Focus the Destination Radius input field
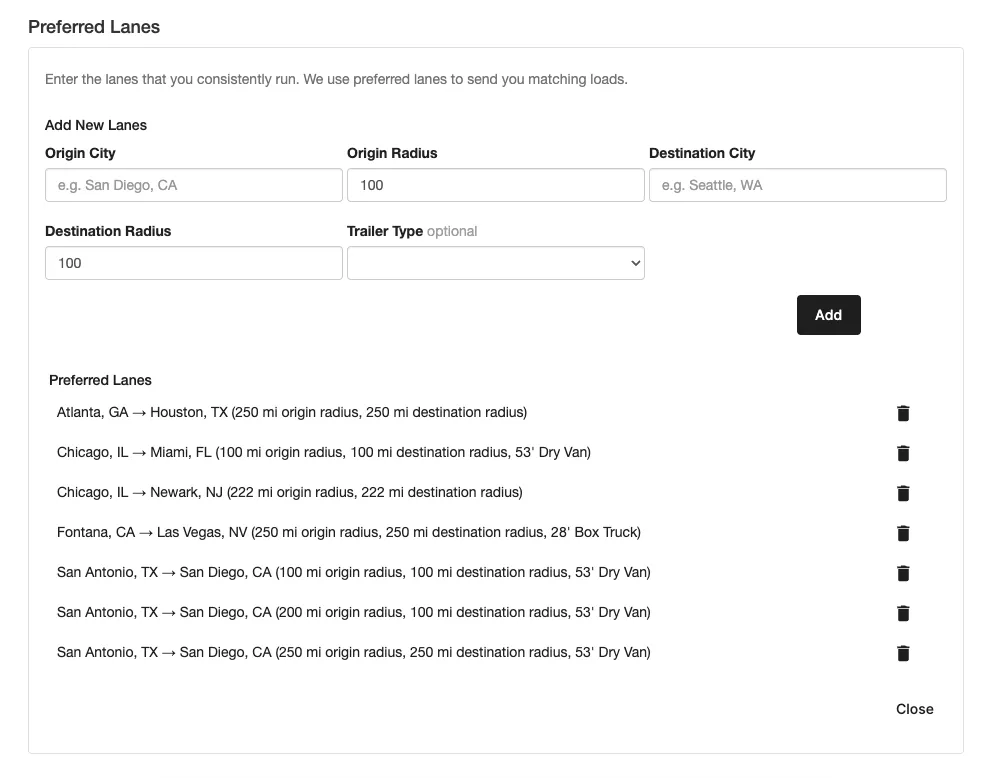985x778 pixels. [x=193, y=263]
